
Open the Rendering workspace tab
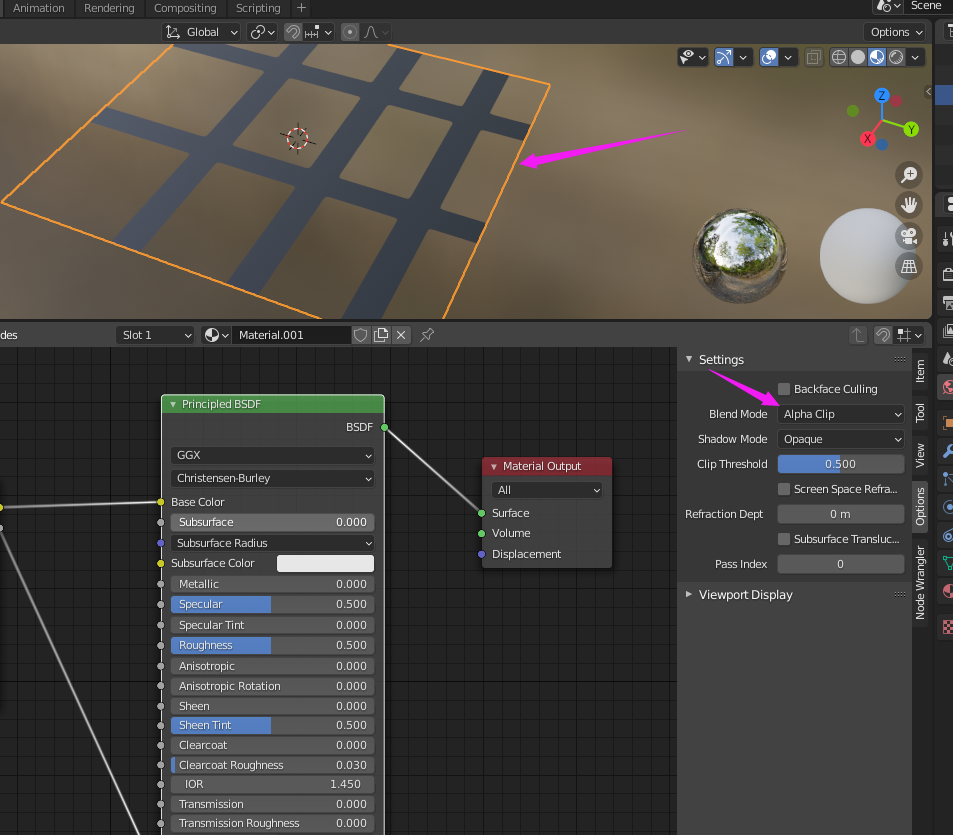[x=109, y=8]
